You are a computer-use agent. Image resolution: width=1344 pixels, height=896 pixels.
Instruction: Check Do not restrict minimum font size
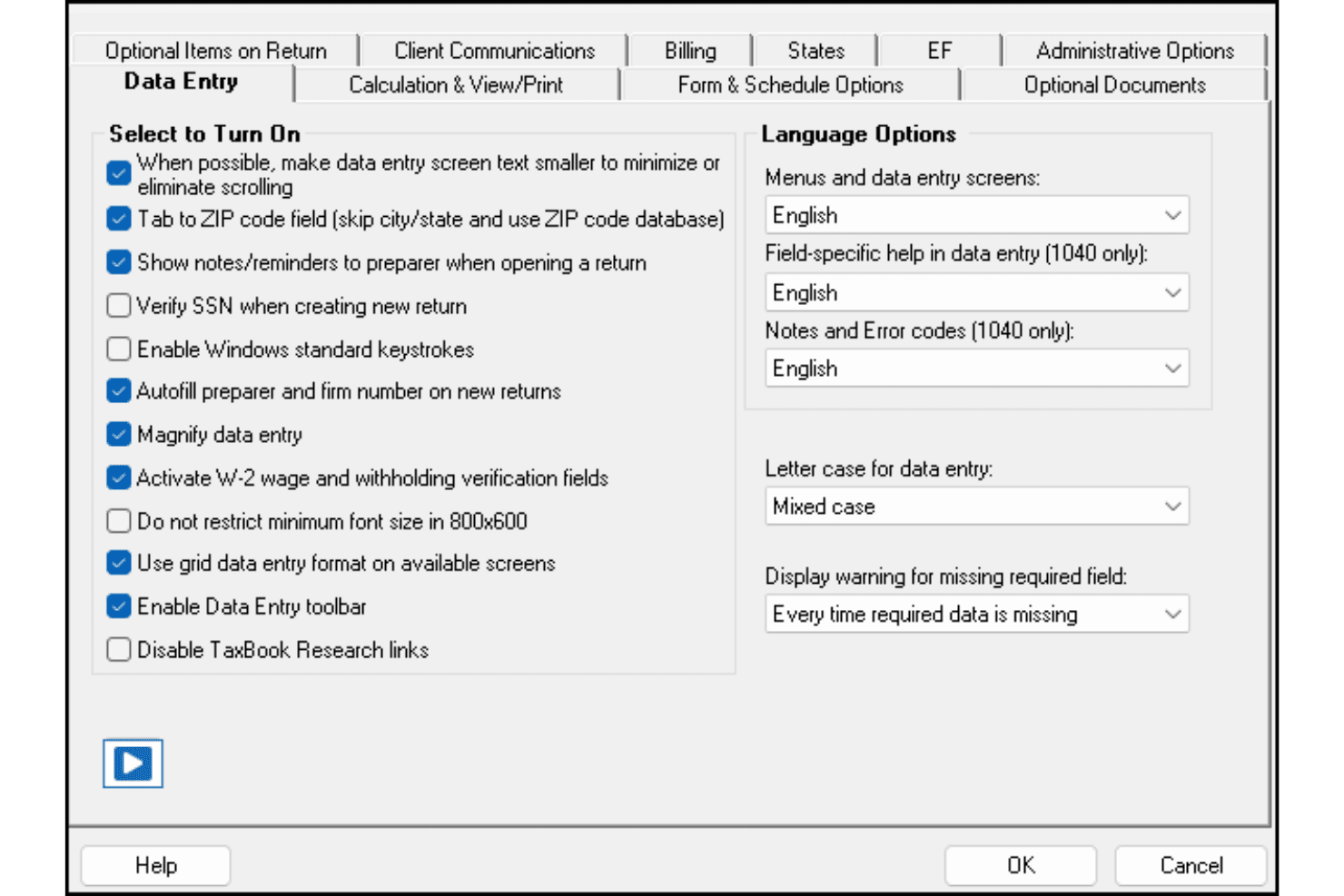(119, 521)
